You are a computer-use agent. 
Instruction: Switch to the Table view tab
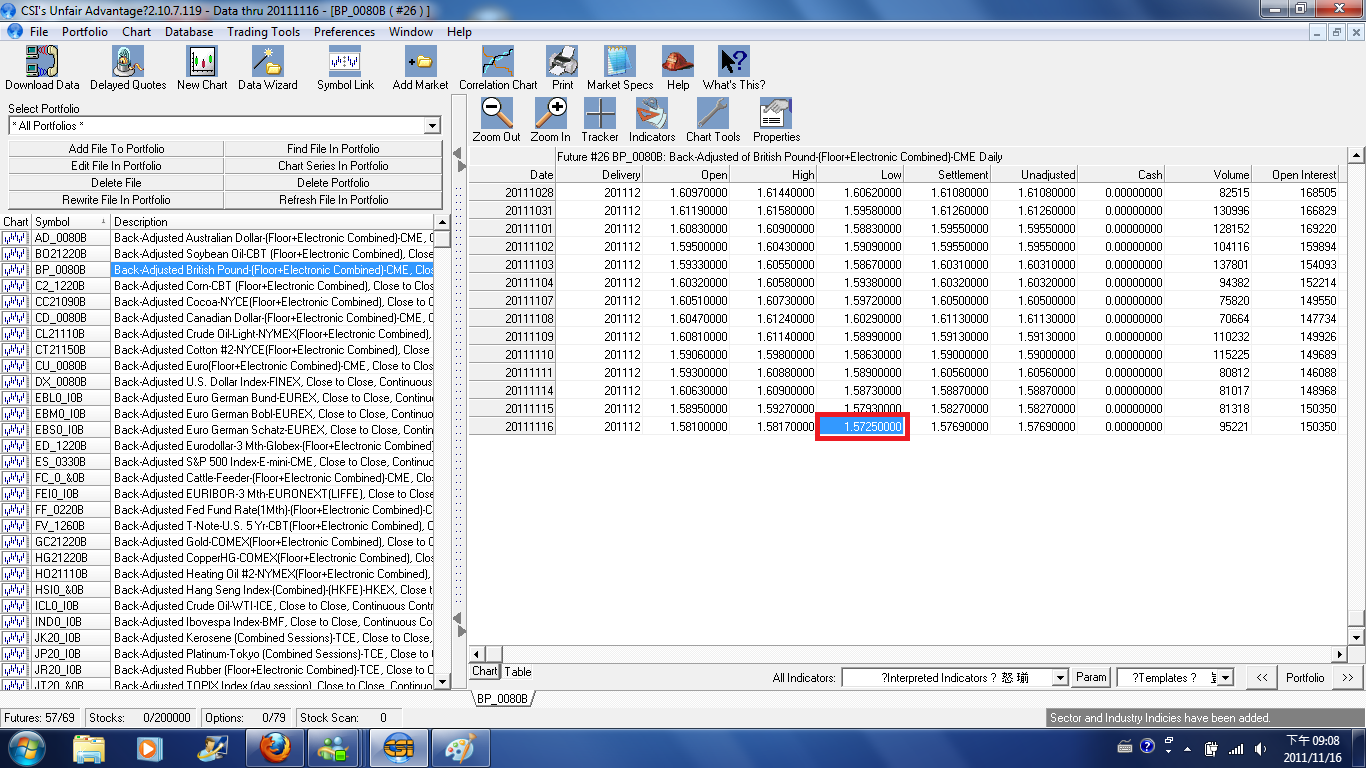pyautogui.click(x=518, y=672)
